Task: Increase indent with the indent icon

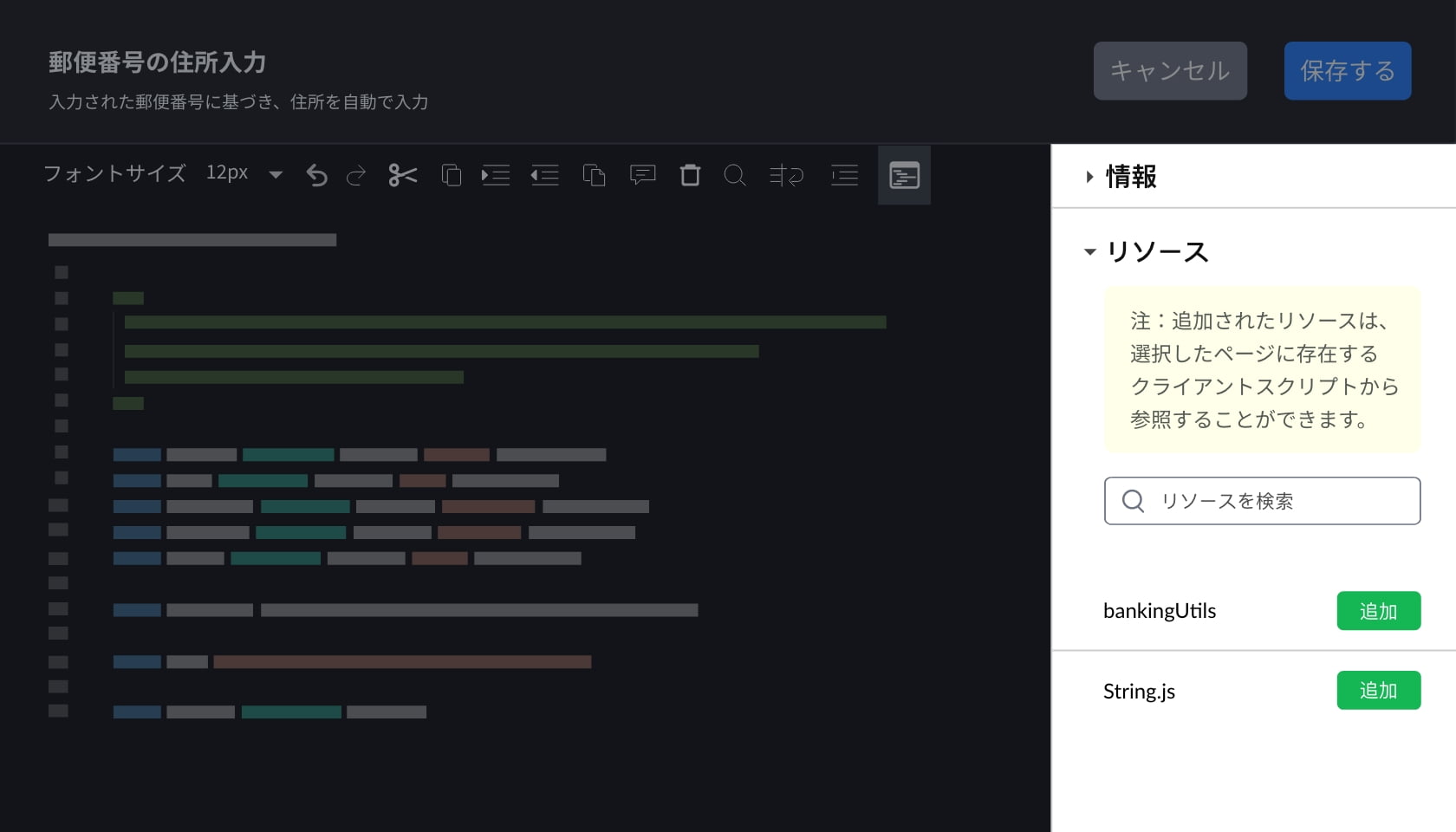Action: pos(496,176)
